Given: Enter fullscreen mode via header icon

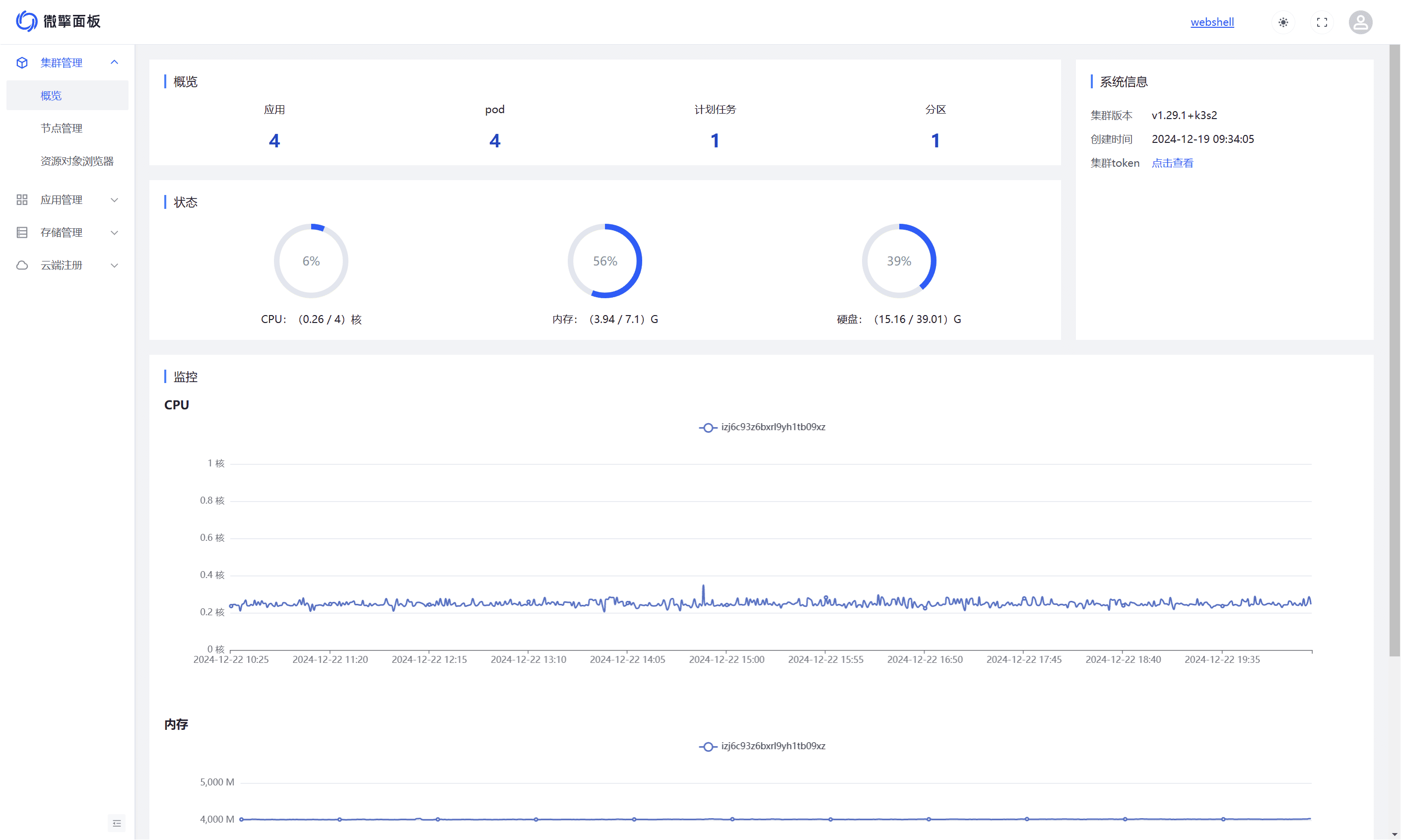Looking at the screenshot, I should 1322,23.
